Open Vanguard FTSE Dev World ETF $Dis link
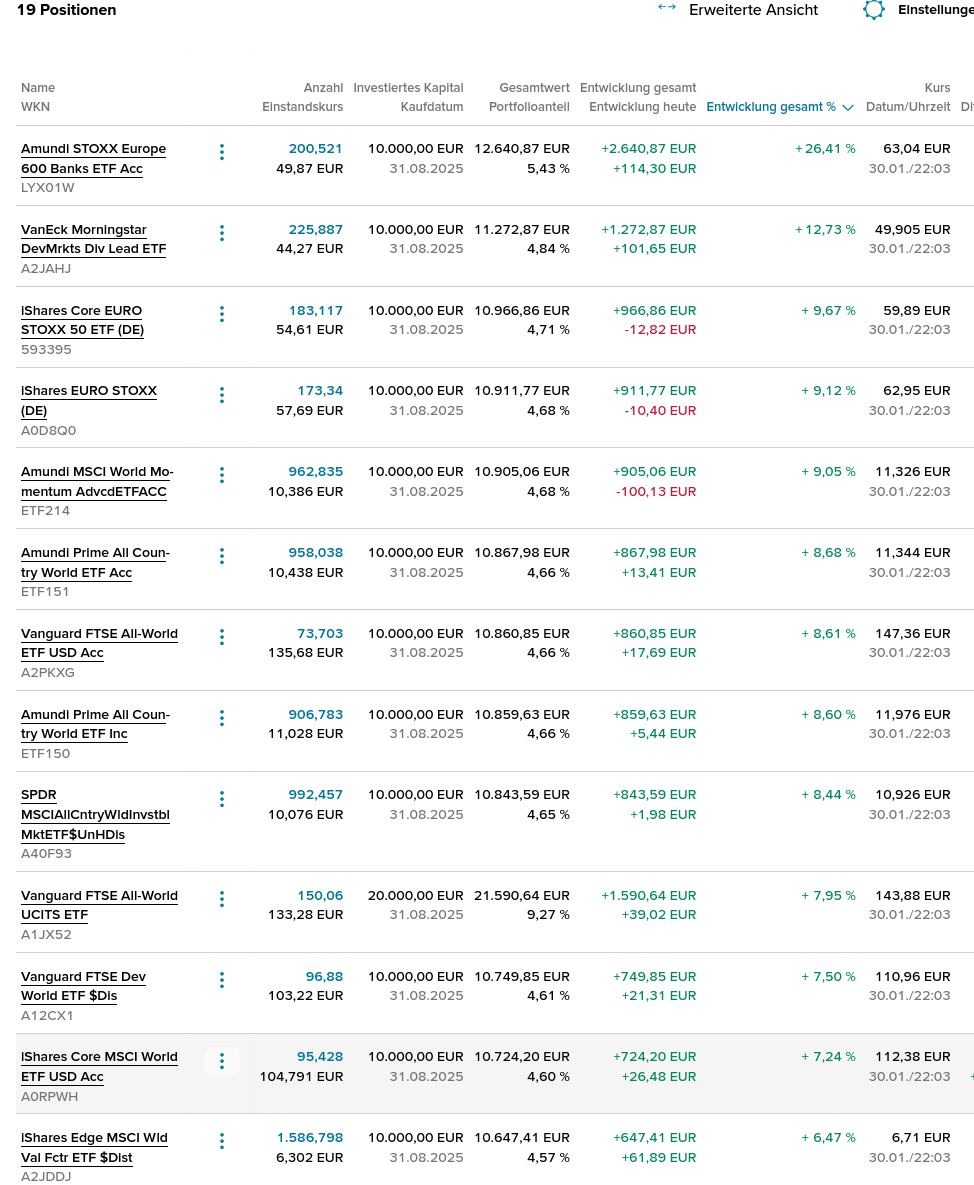Viewport: 974px width, 1185px height. pyautogui.click(x=83, y=986)
